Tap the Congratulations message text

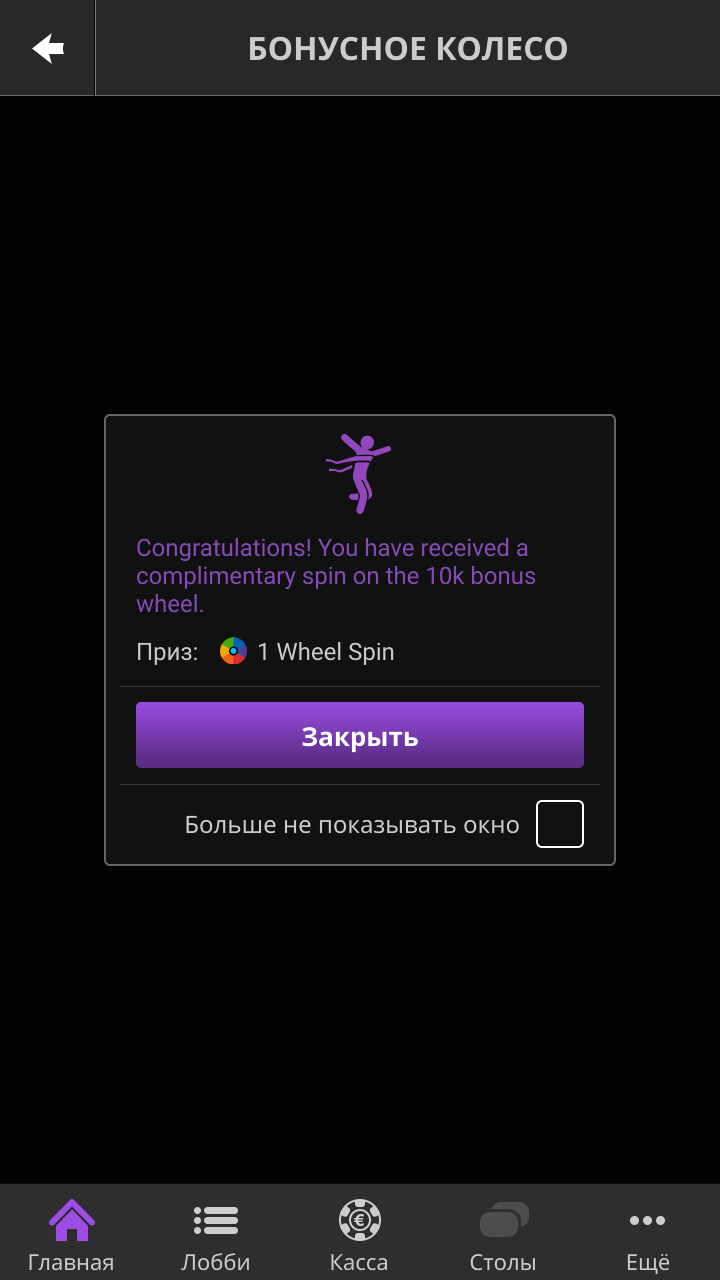[336, 576]
